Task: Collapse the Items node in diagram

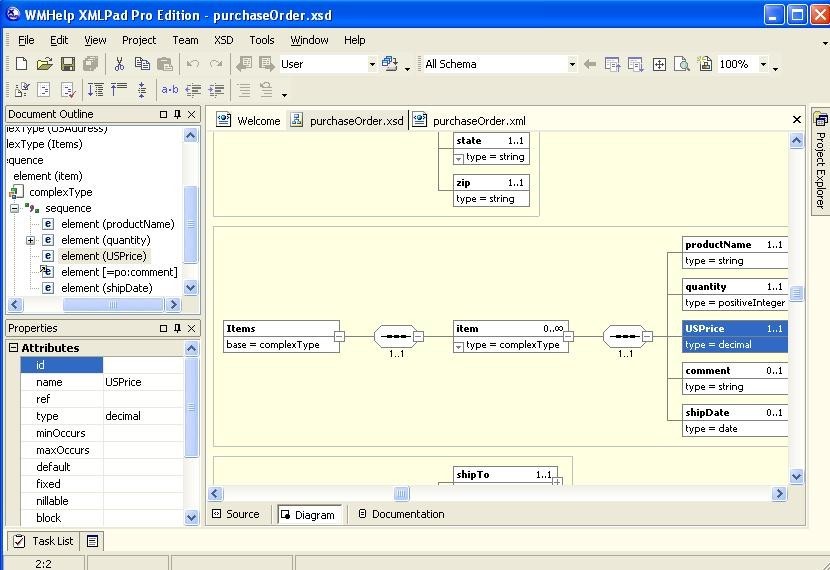Action: click(x=339, y=337)
